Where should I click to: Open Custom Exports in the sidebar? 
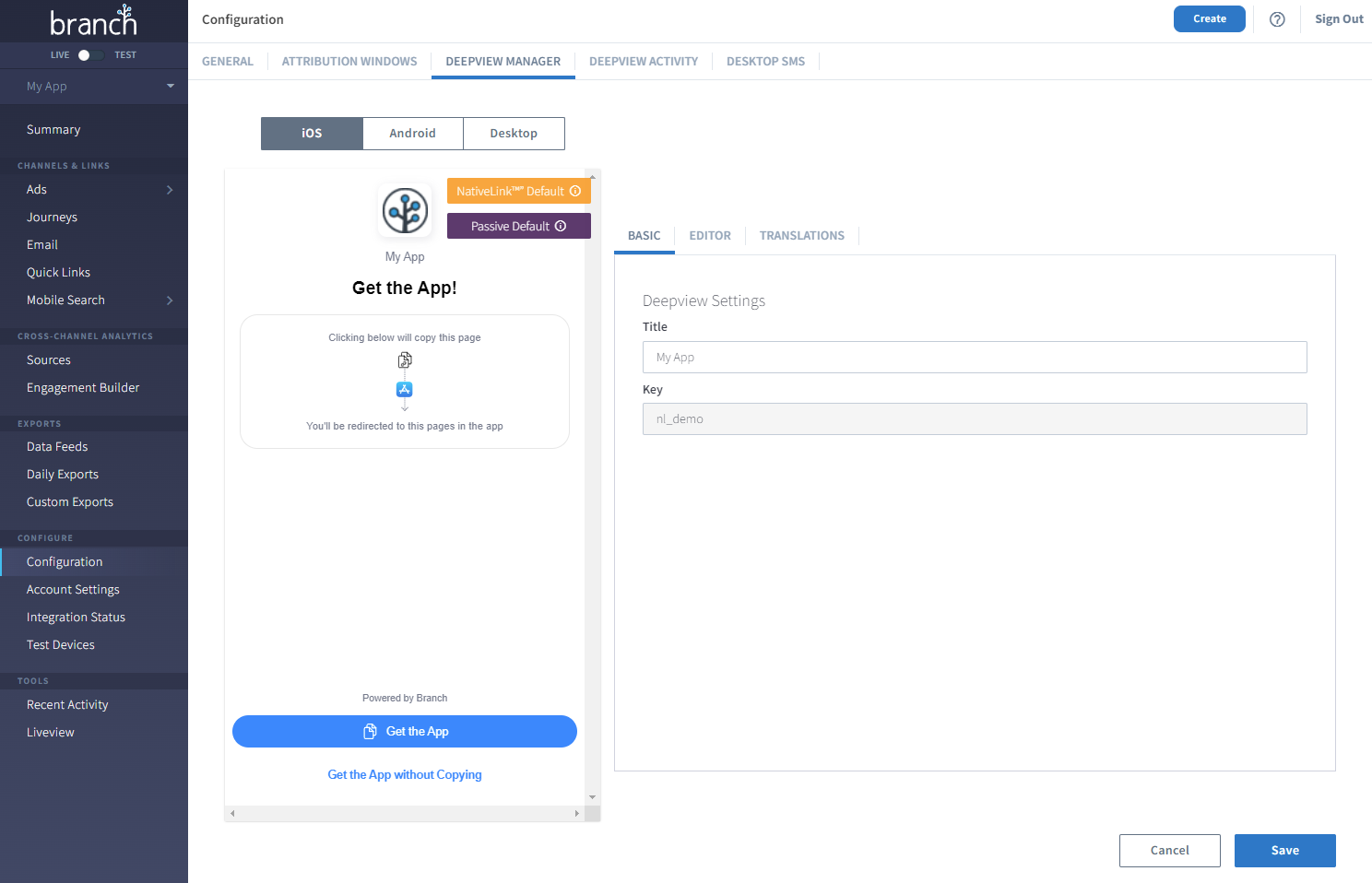point(70,502)
